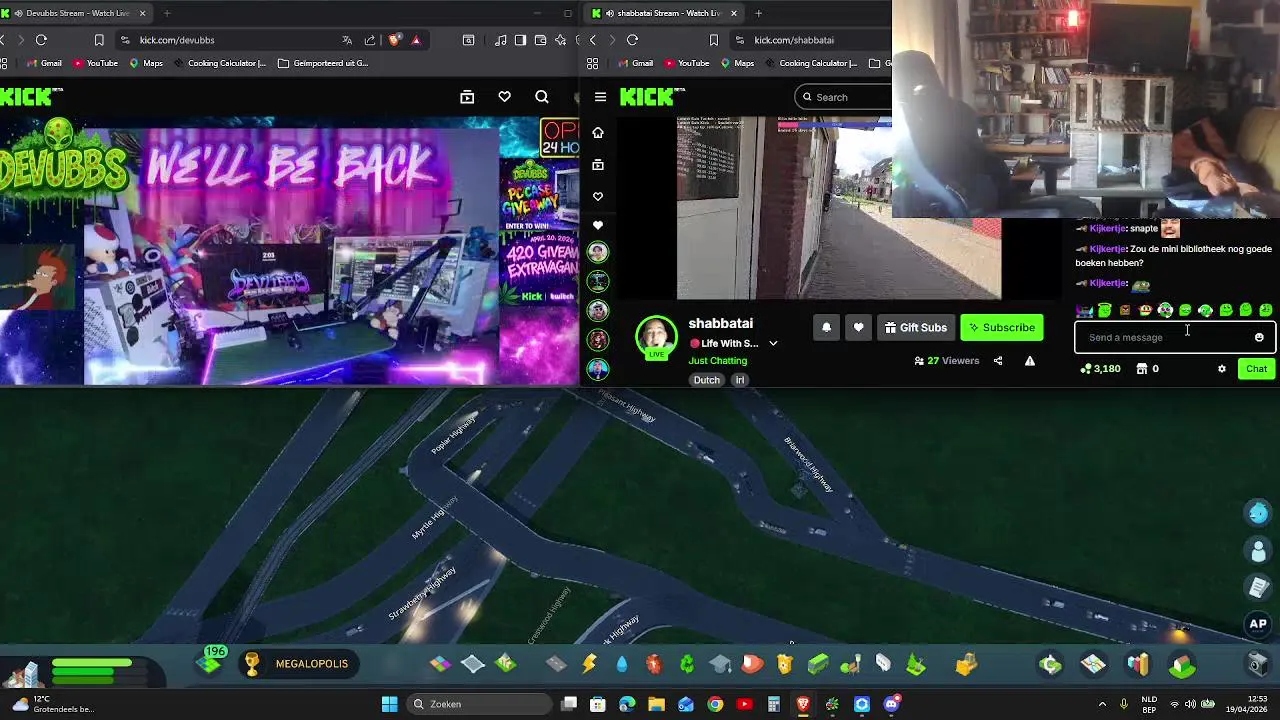
Task: Enable notification bell for shabbatai
Action: 826,328
